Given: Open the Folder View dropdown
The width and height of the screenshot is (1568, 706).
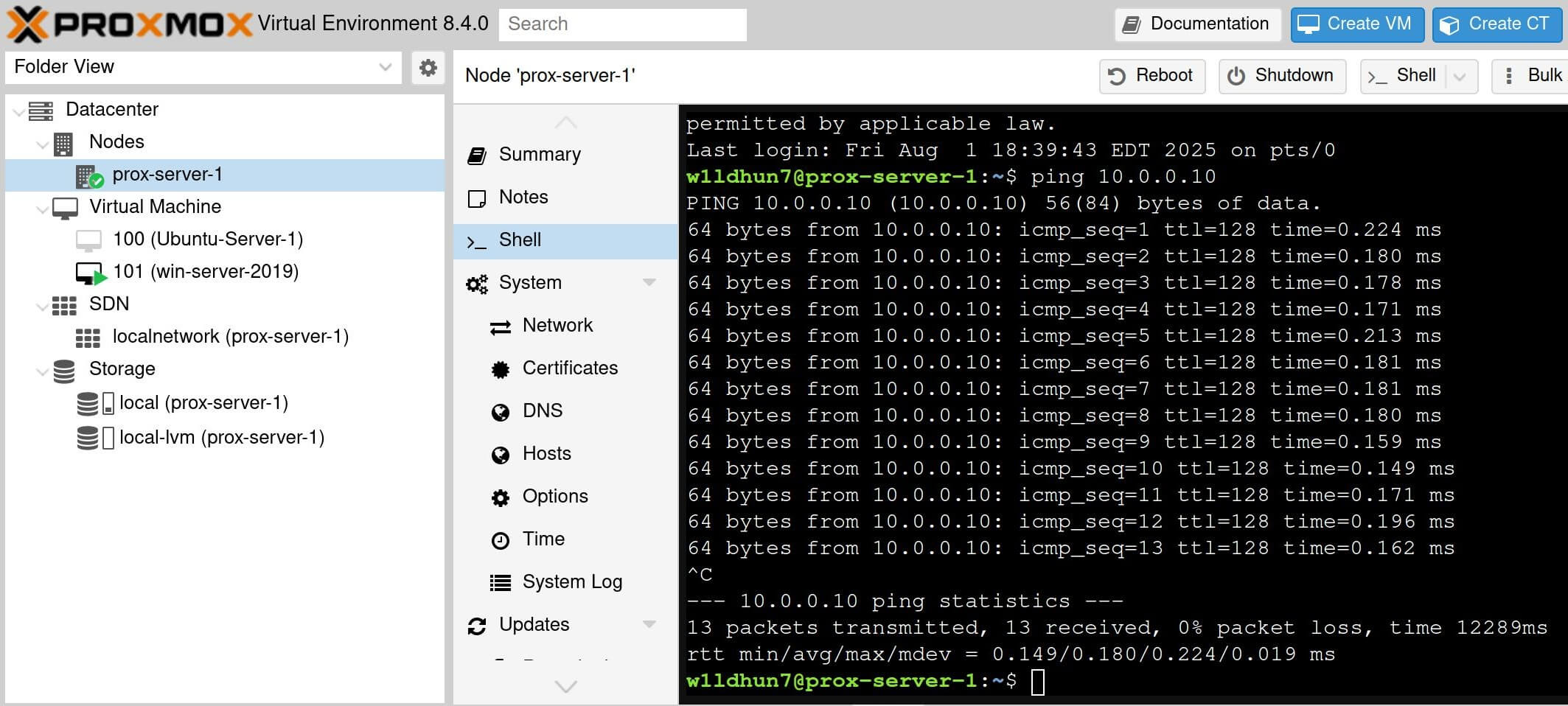Looking at the screenshot, I should [385, 67].
